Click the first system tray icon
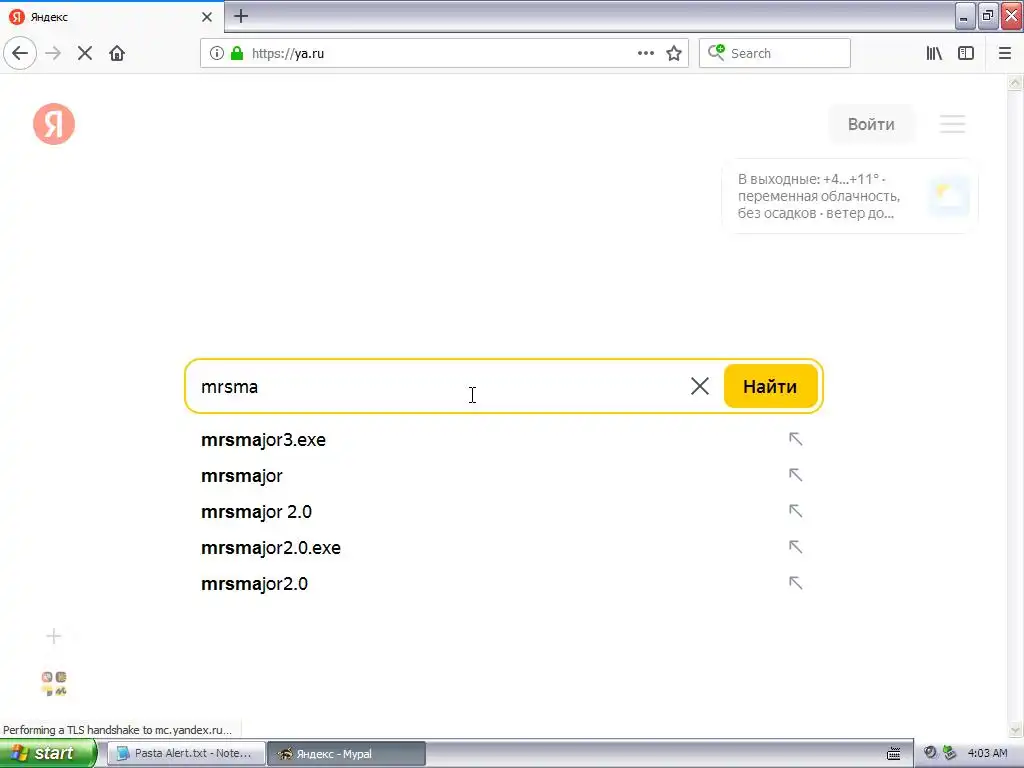The height and width of the screenshot is (768, 1024). [930, 752]
